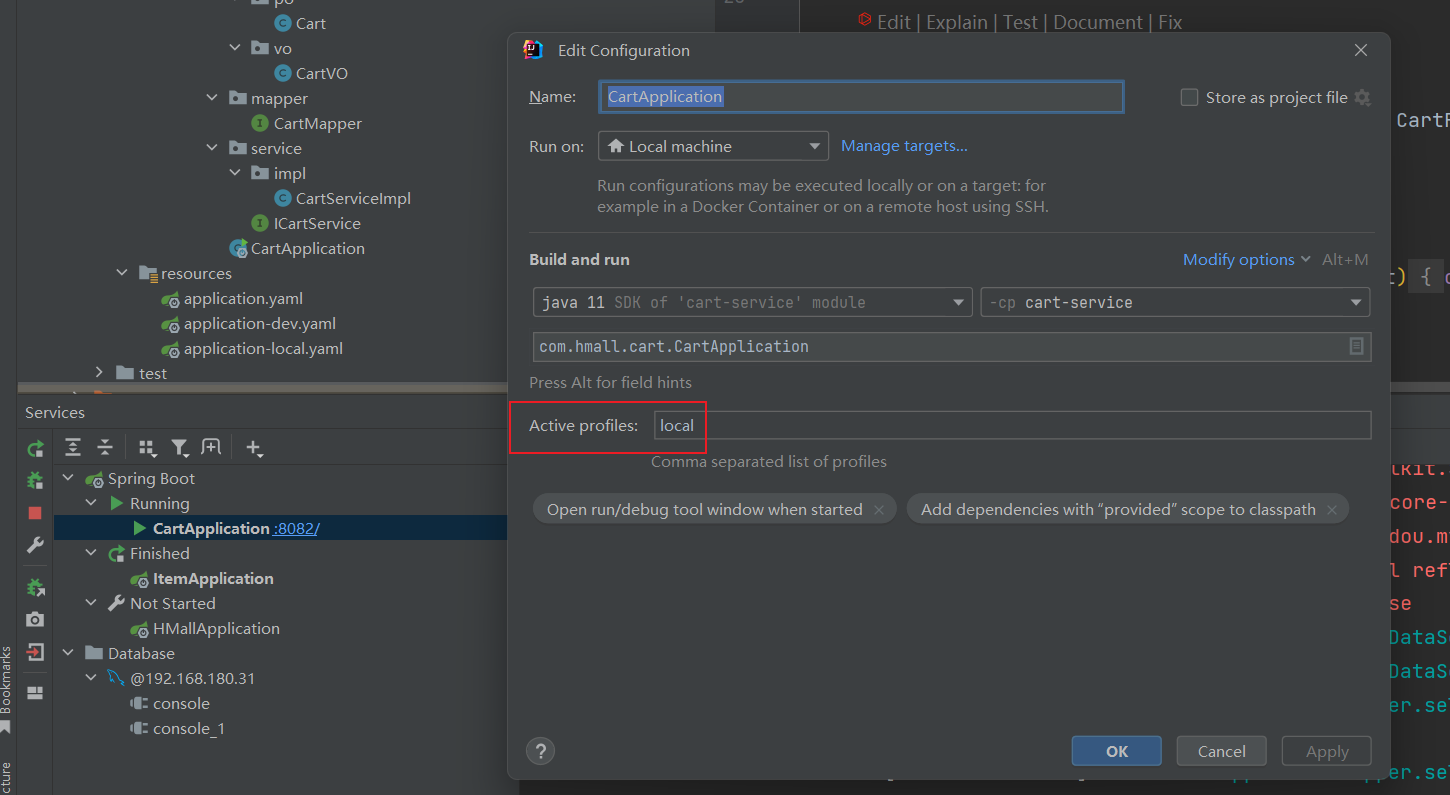1450x795 pixels.
Task: Collapse the resources folder in project tree
Action: coord(122,273)
